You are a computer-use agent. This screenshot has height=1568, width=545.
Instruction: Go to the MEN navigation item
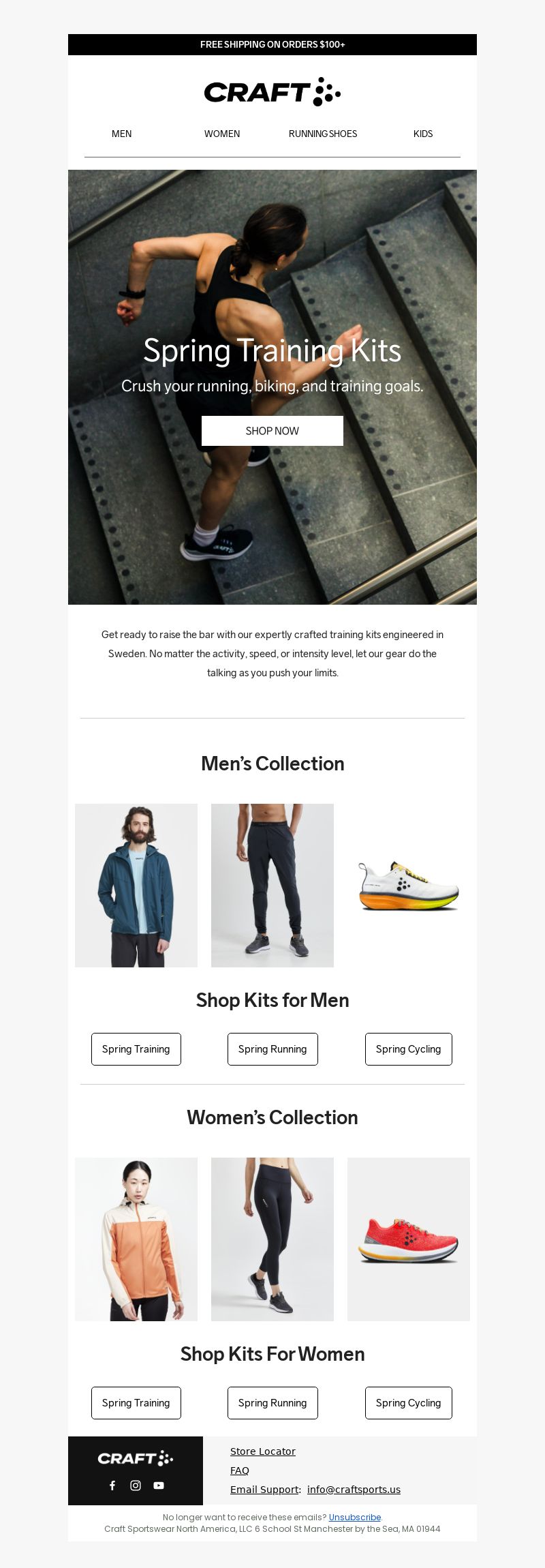(122, 134)
